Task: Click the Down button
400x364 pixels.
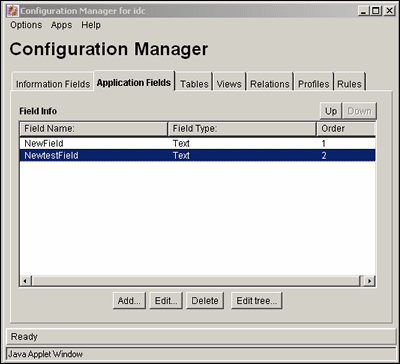Action: (359, 111)
